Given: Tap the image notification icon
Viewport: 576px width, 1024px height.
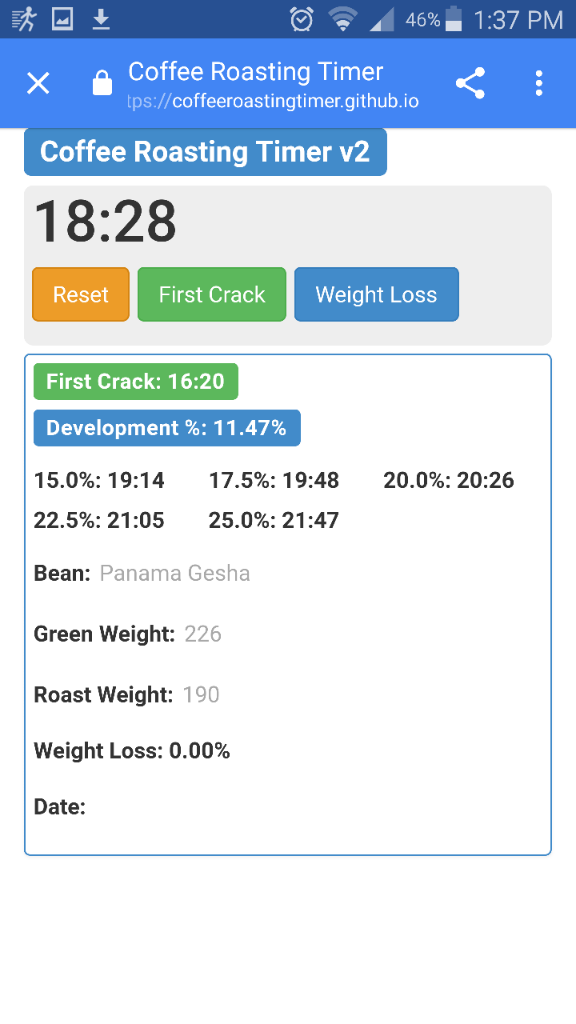Looking at the screenshot, I should (63, 20).
